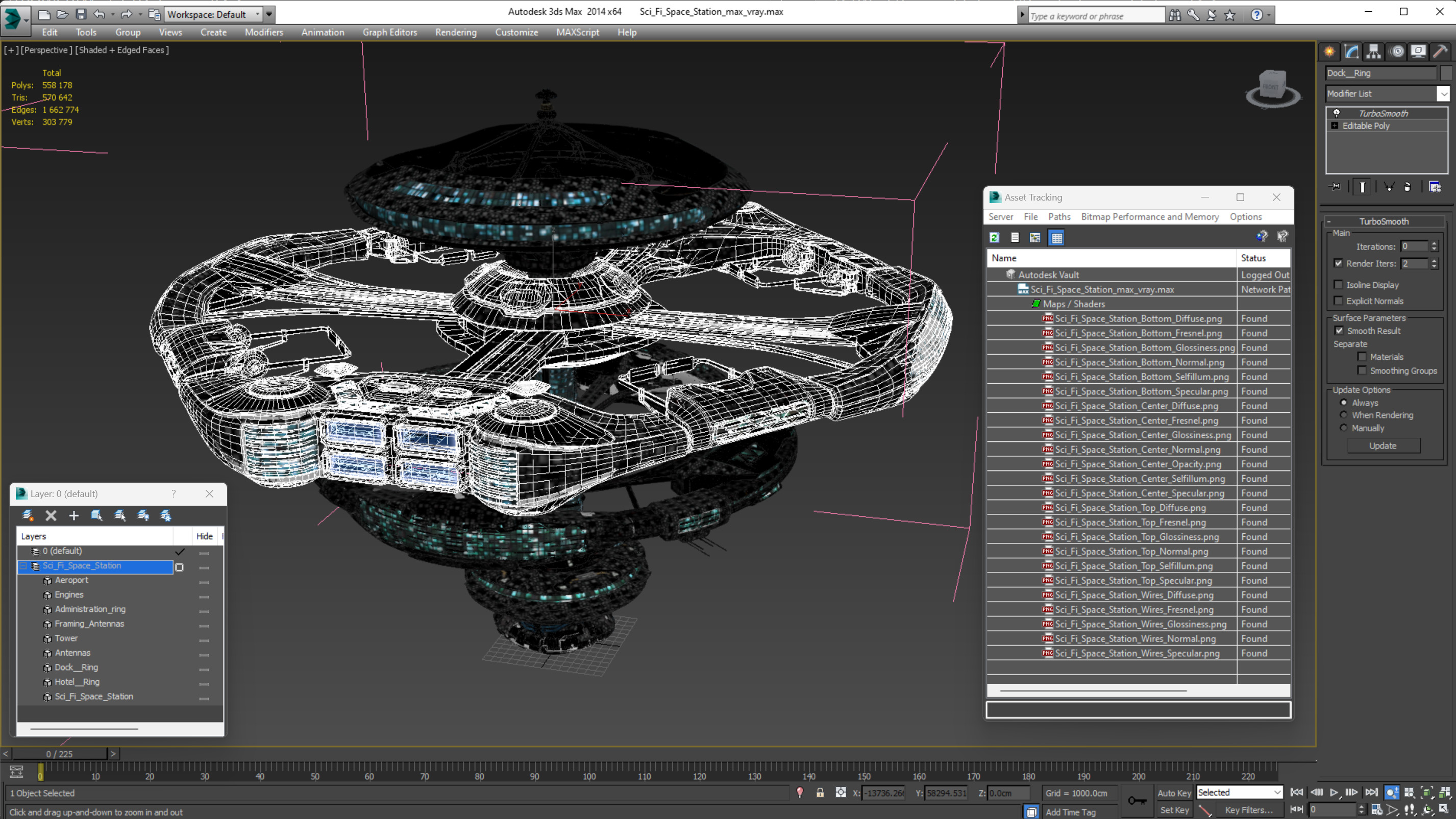Click the bitmap performance and memory icon
The width and height of the screenshot is (1456, 819).
1149,217
